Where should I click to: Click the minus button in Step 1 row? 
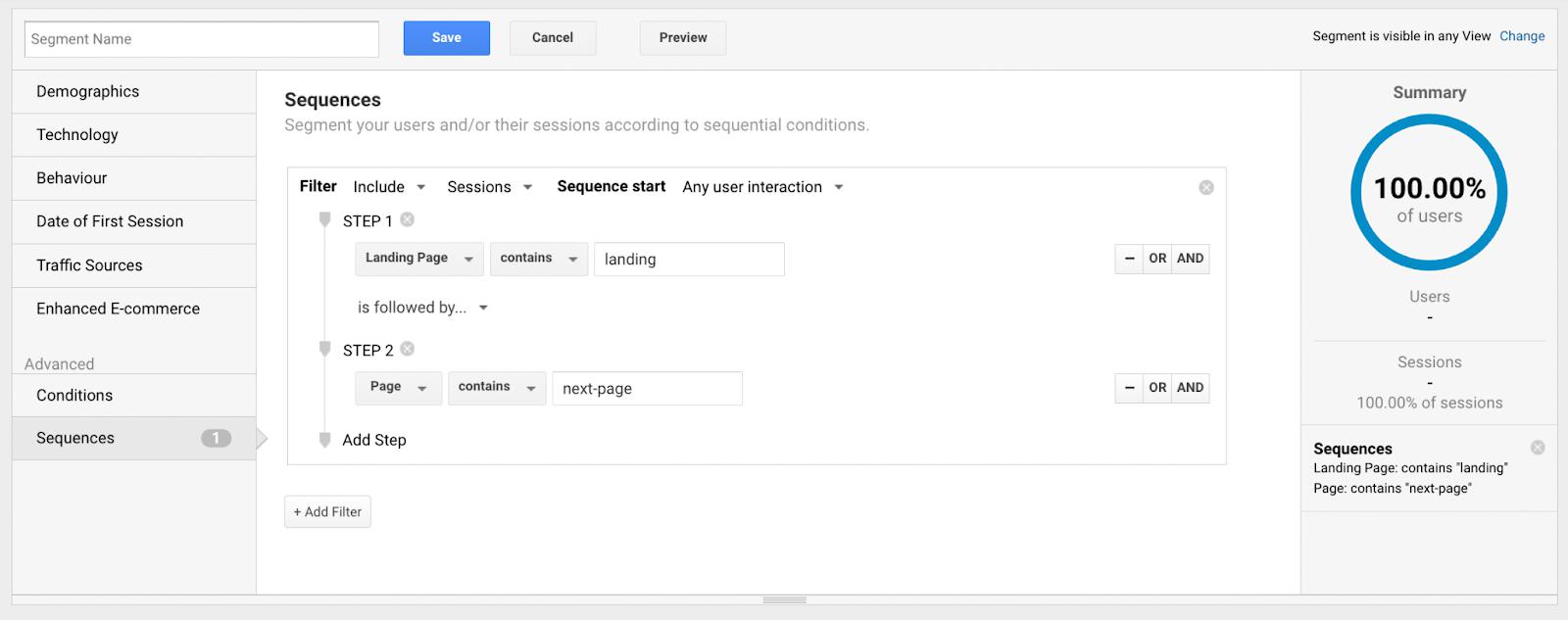pos(1129,259)
